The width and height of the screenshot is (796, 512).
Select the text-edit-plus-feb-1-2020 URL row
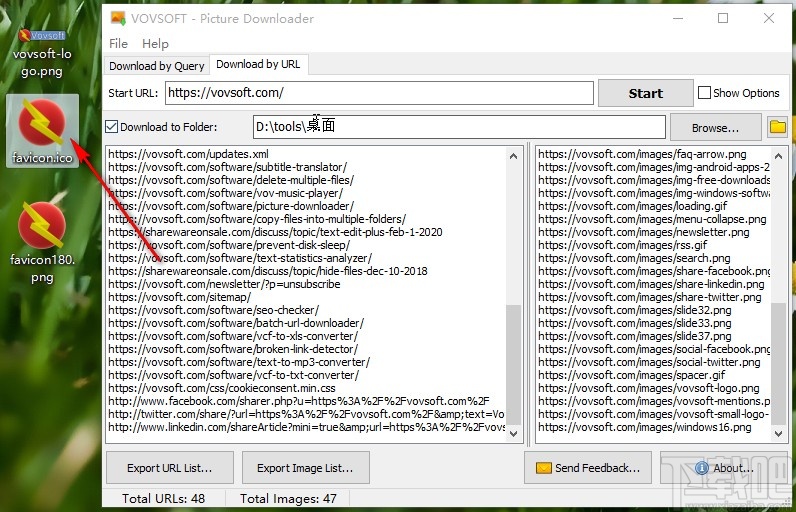(x=306, y=232)
